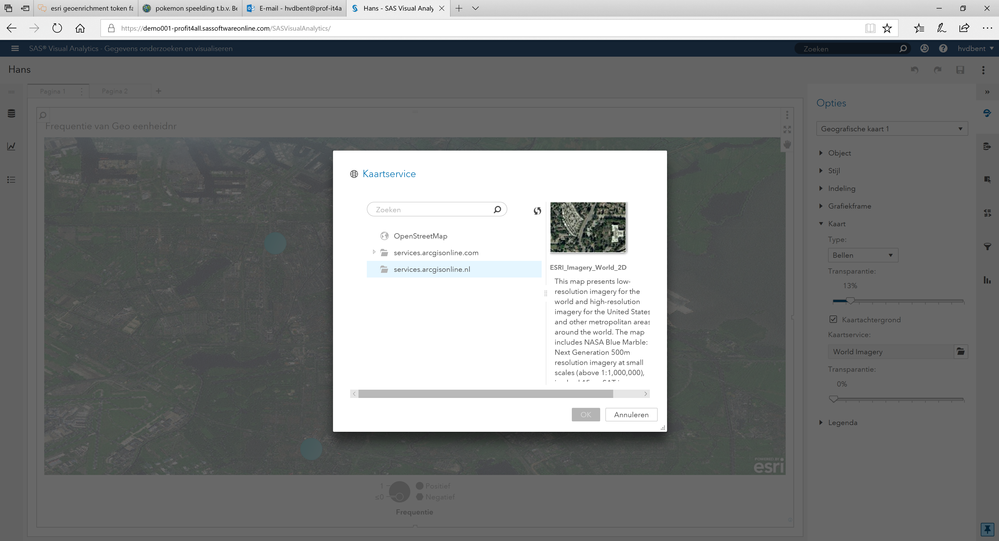Open the hvdbent user menu
The image size is (999, 541).
tap(975, 48)
